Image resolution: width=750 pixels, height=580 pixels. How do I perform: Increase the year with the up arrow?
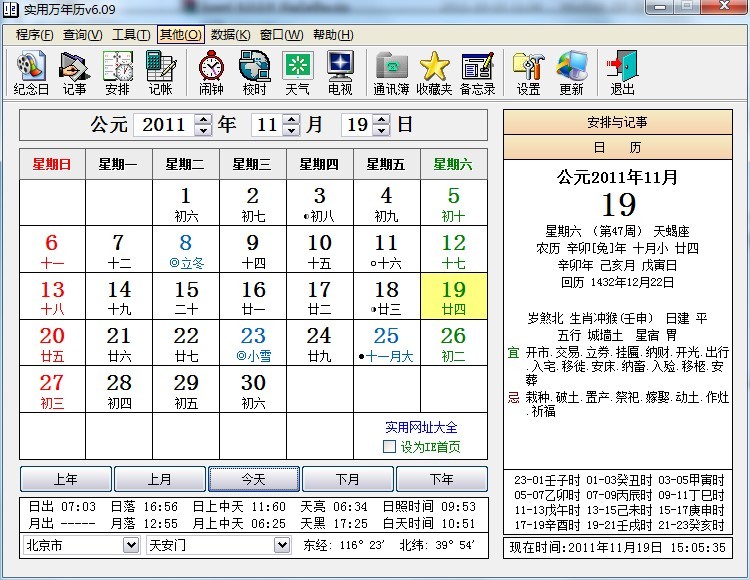[x=204, y=119]
